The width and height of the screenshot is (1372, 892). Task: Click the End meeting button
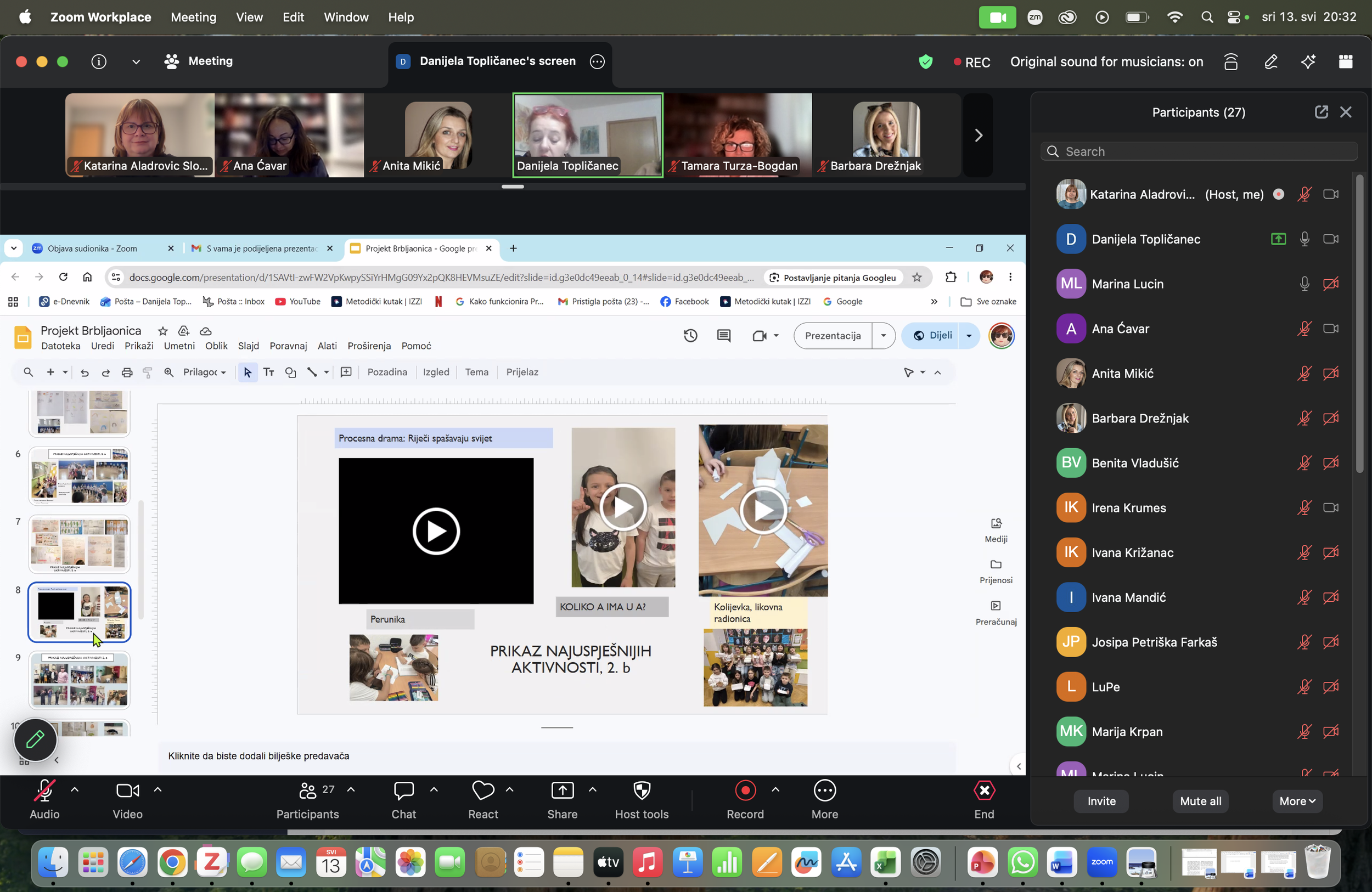tap(984, 800)
